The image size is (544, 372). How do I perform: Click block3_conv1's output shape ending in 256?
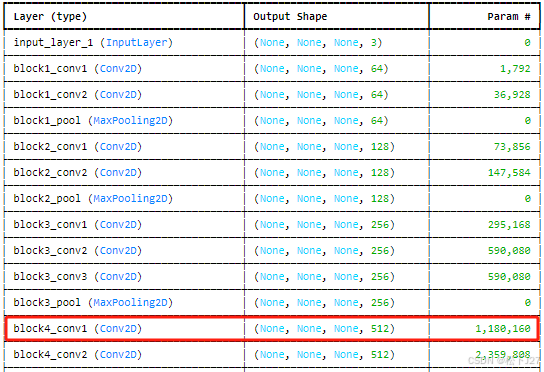tap(324, 225)
